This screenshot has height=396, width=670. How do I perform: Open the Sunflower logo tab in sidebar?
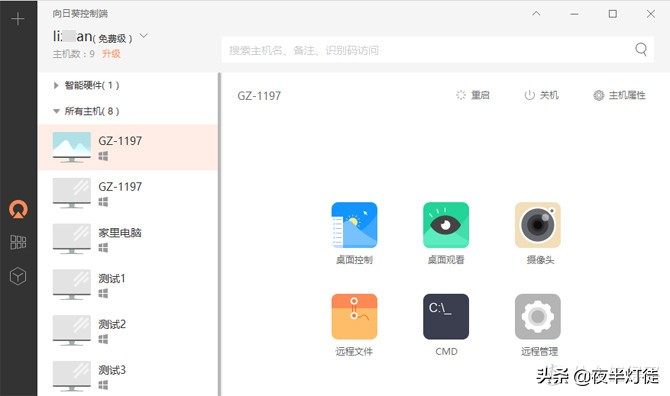[18, 209]
